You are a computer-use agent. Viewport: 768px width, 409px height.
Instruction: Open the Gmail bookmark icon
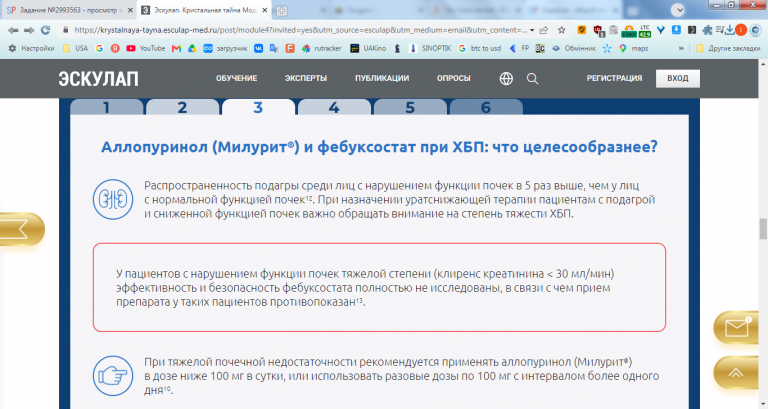[176, 48]
